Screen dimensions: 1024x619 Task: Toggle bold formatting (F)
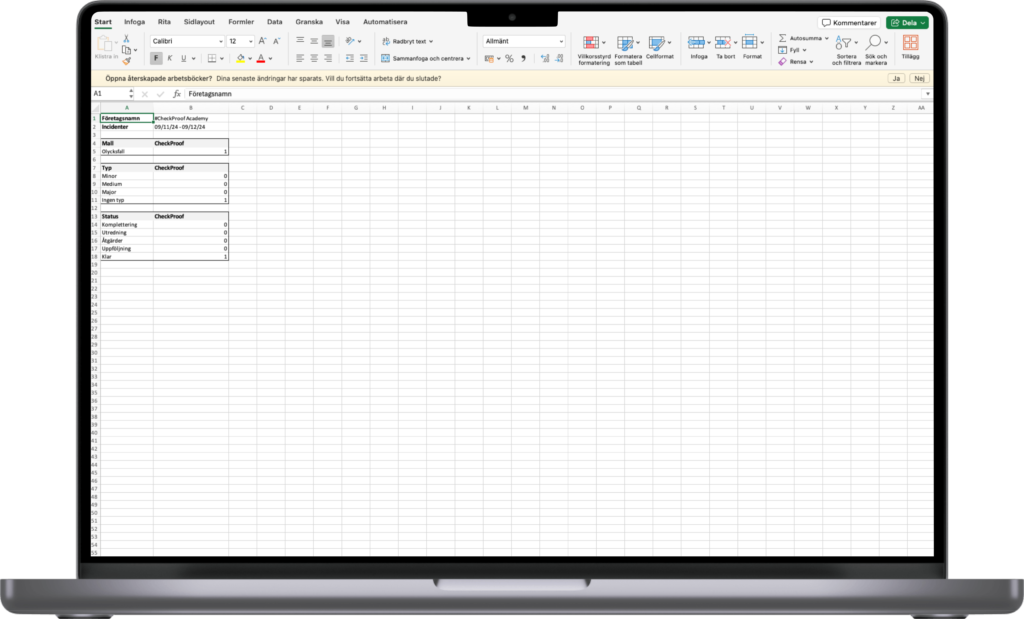[156, 59]
